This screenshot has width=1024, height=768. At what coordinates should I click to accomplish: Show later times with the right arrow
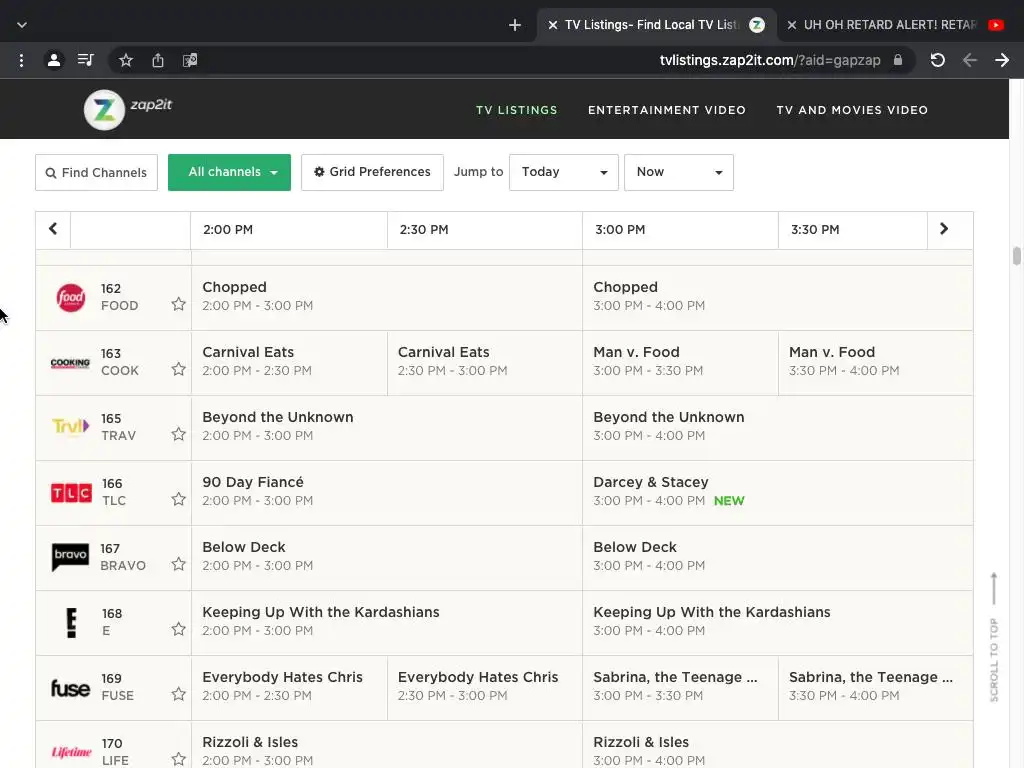[944, 229]
